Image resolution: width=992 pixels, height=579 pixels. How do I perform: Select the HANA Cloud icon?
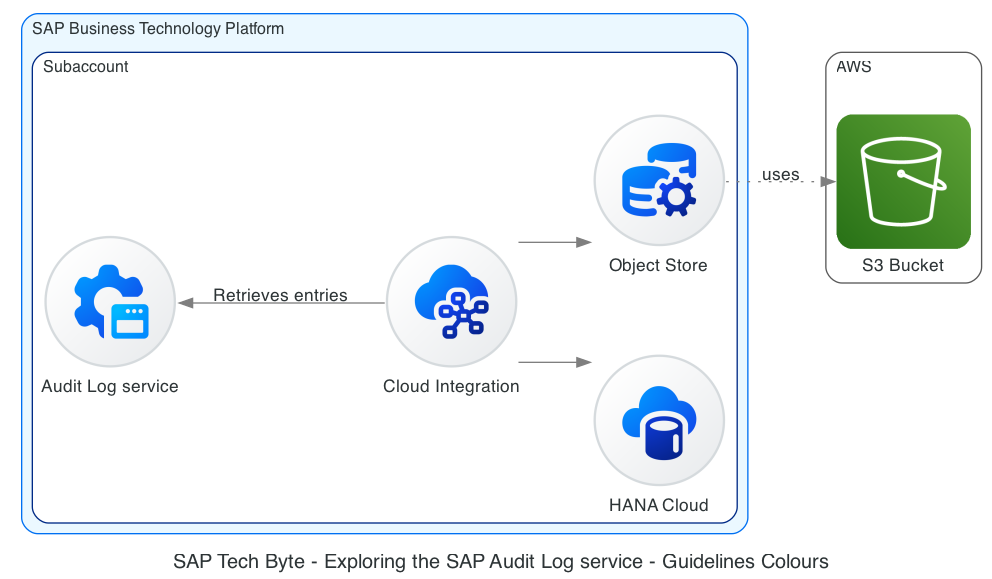[659, 420]
